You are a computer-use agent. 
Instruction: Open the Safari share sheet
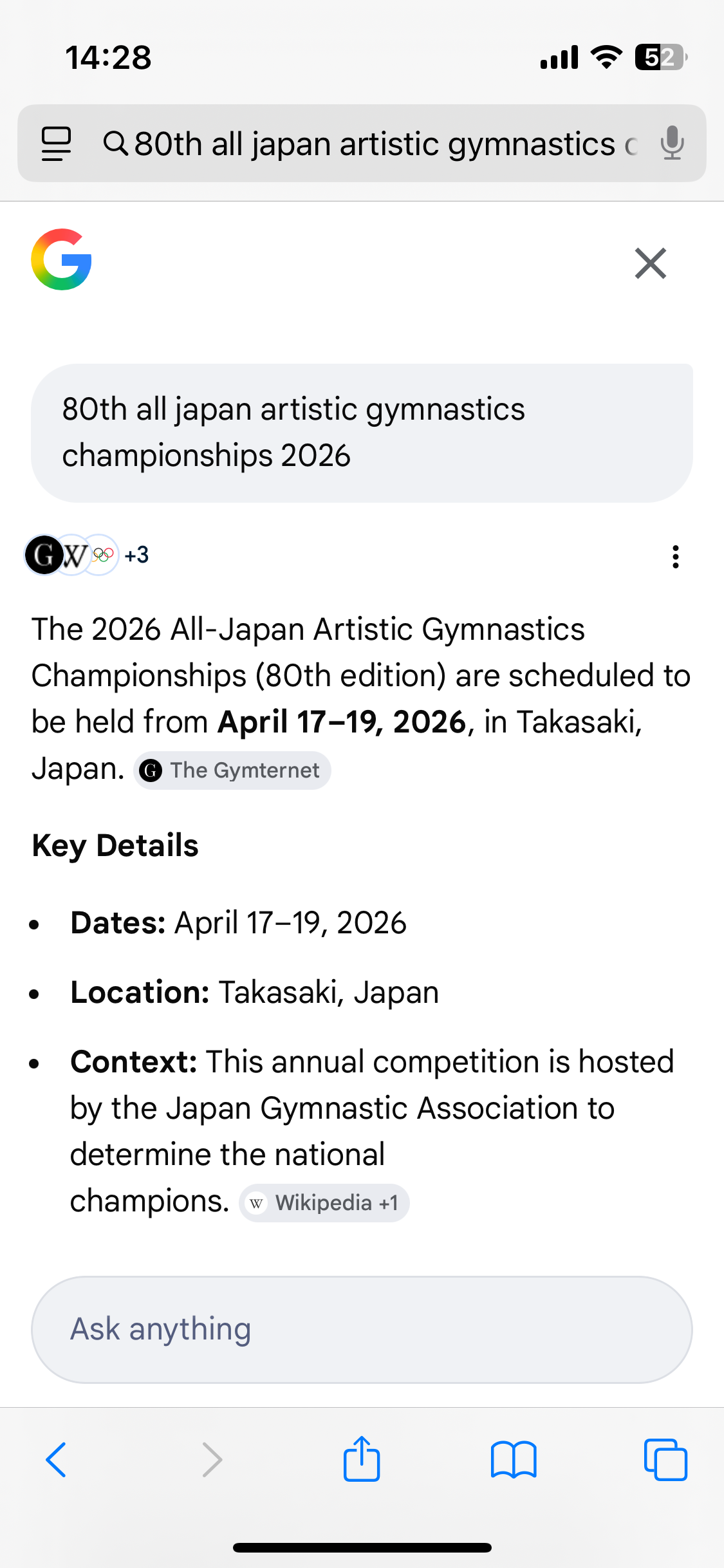(x=362, y=1459)
